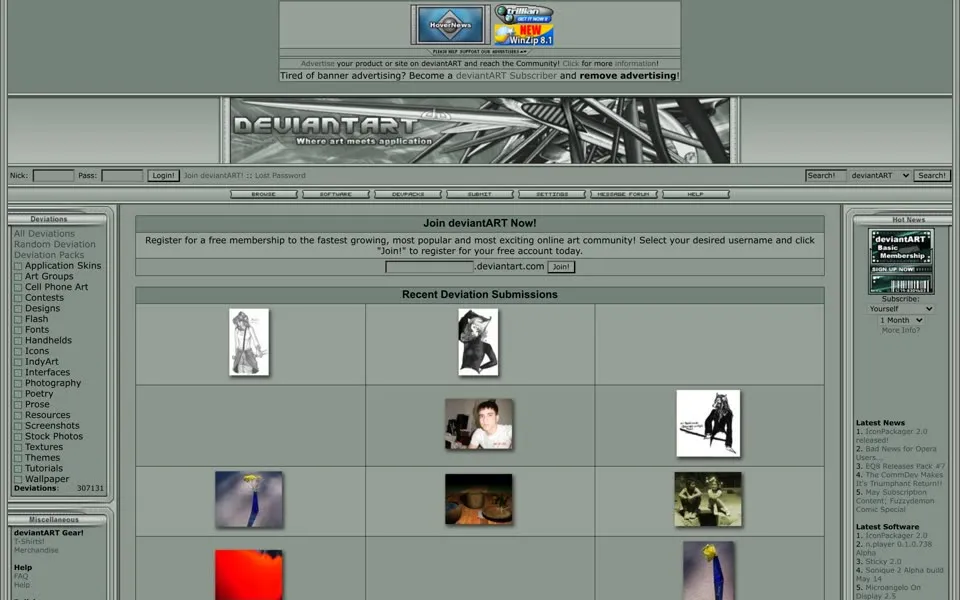960x600 pixels.
Task: Follow the Lost Password link
Action: [x=280, y=176]
